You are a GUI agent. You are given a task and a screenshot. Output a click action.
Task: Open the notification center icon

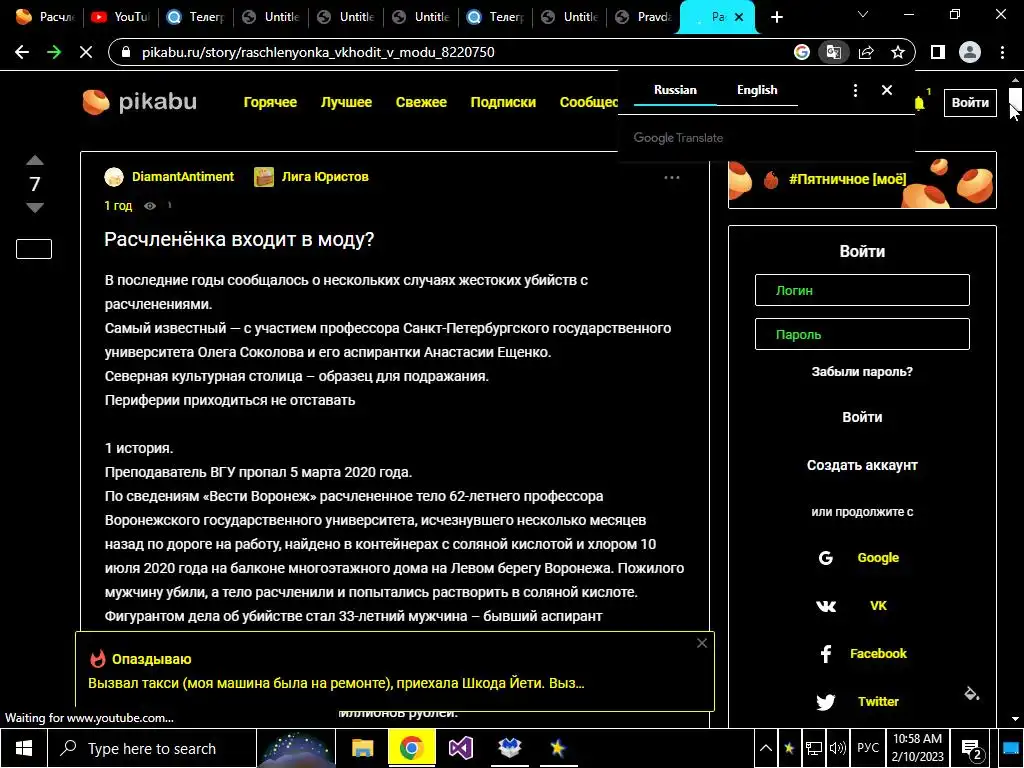tap(972, 749)
